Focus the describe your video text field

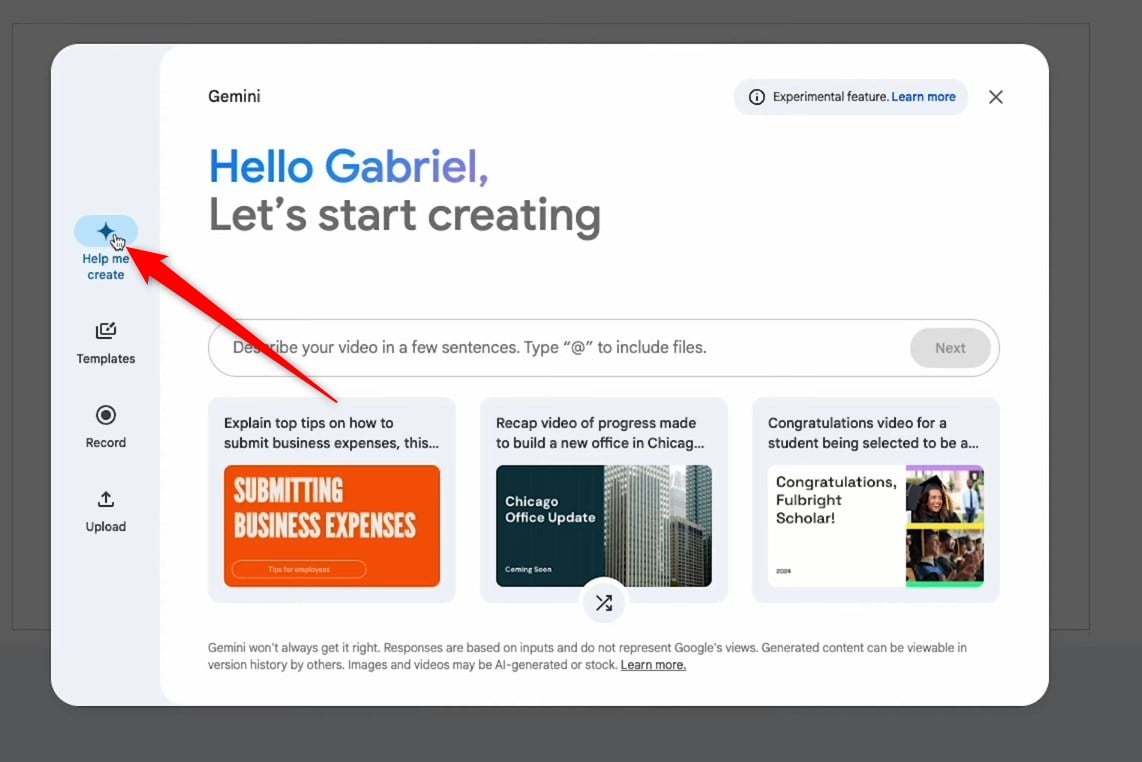click(603, 348)
